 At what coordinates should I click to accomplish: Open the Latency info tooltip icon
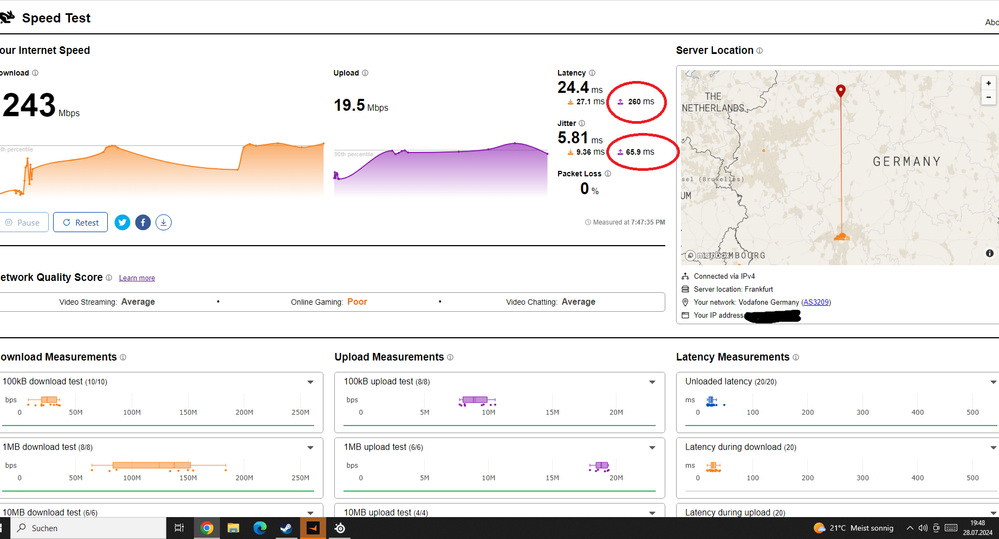(x=592, y=73)
